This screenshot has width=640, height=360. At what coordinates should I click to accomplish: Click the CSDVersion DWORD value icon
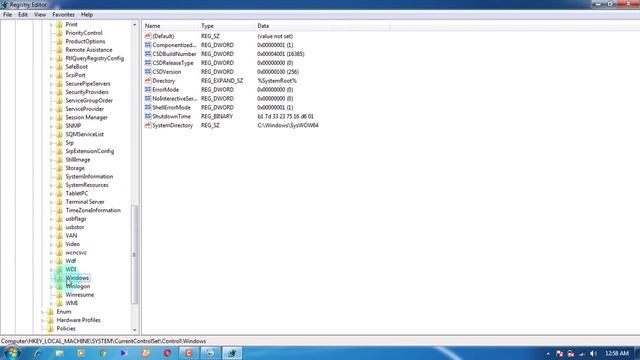(148, 72)
